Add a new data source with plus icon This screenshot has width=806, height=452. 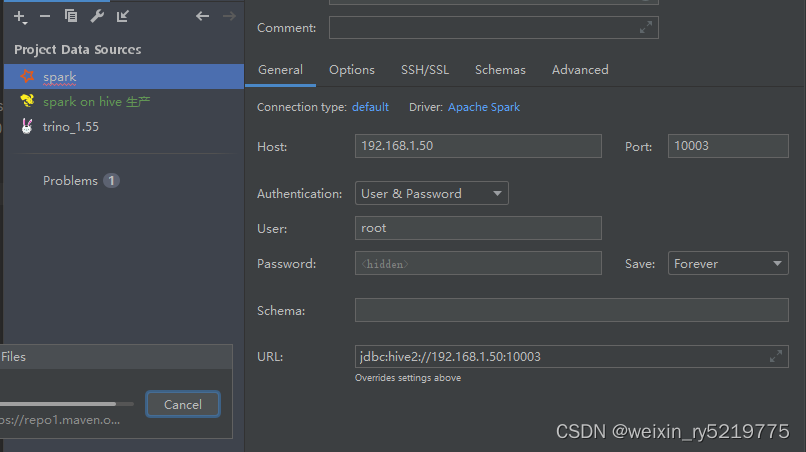(20, 17)
